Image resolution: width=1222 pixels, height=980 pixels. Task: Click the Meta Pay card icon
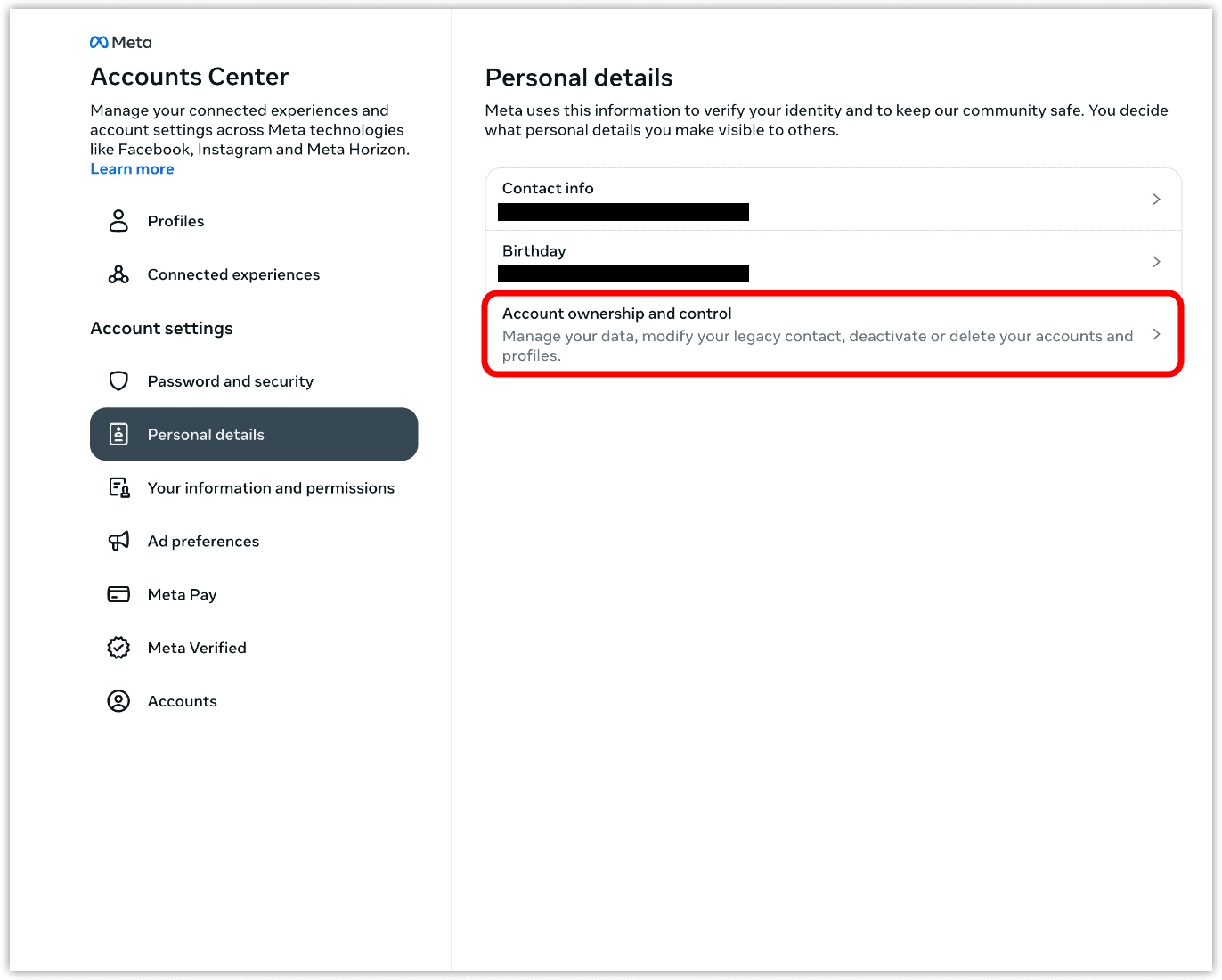[x=118, y=594]
